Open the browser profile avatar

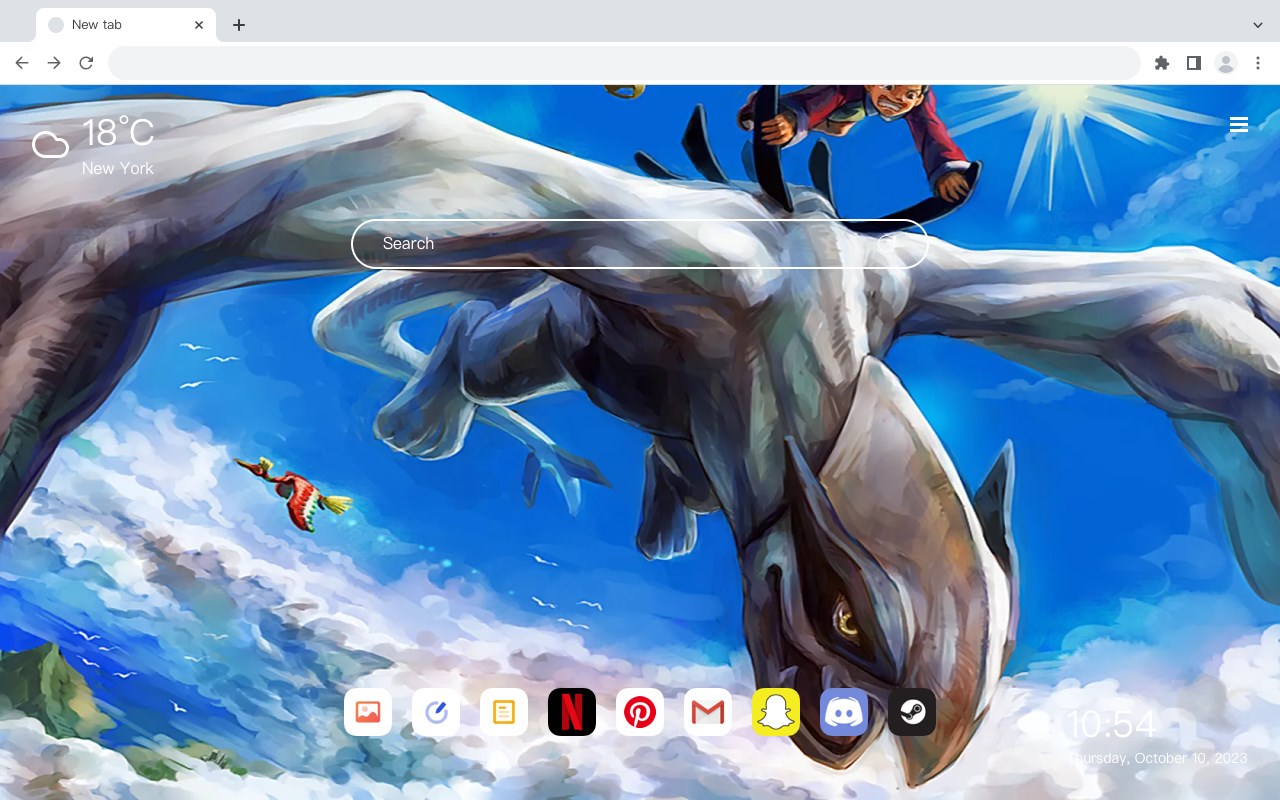(x=1226, y=63)
